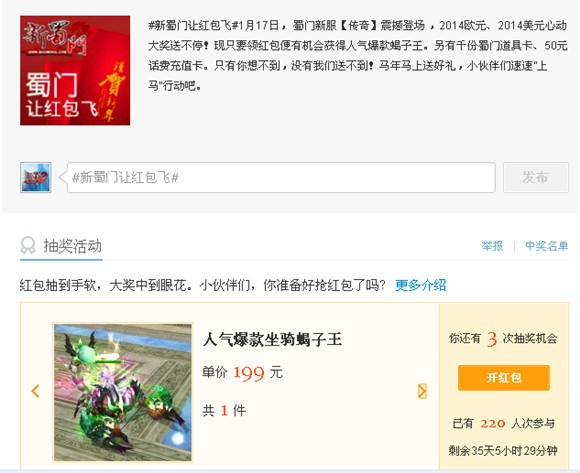Click the previous prize left arrow

(36, 391)
